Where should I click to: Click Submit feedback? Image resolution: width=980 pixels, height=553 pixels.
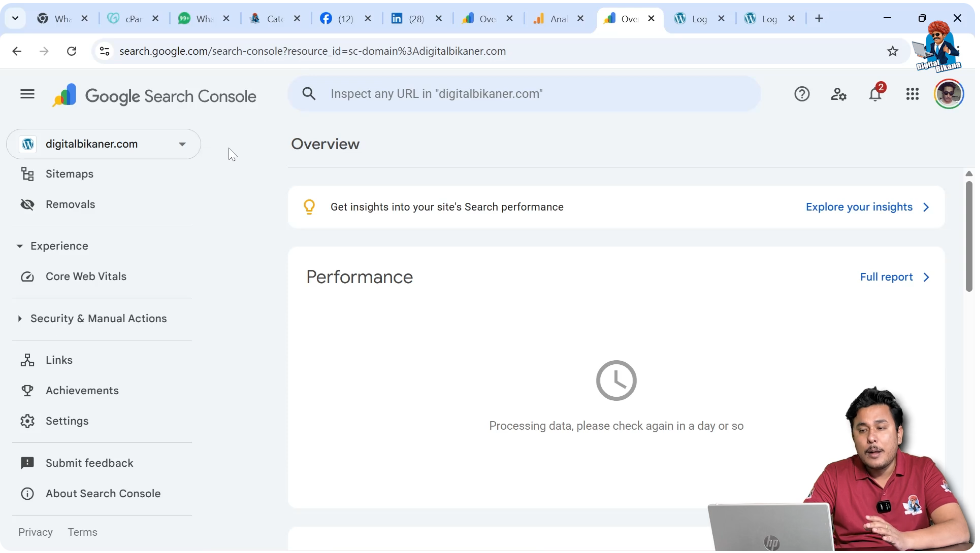(x=89, y=463)
